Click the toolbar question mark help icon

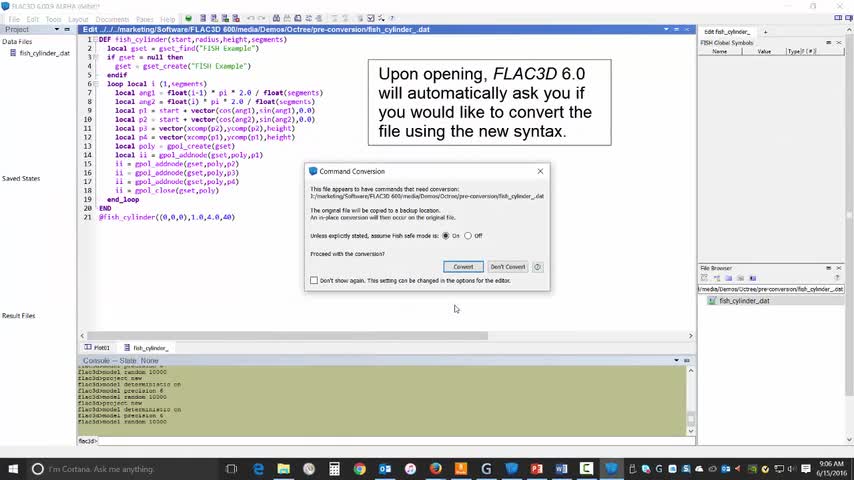pyautogui.click(x=392, y=19)
